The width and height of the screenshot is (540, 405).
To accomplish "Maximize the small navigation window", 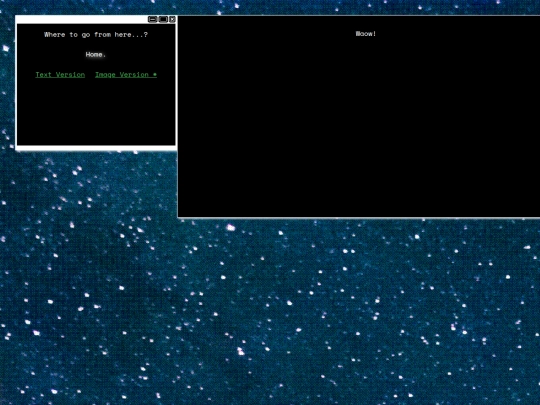I will click(x=163, y=19).
